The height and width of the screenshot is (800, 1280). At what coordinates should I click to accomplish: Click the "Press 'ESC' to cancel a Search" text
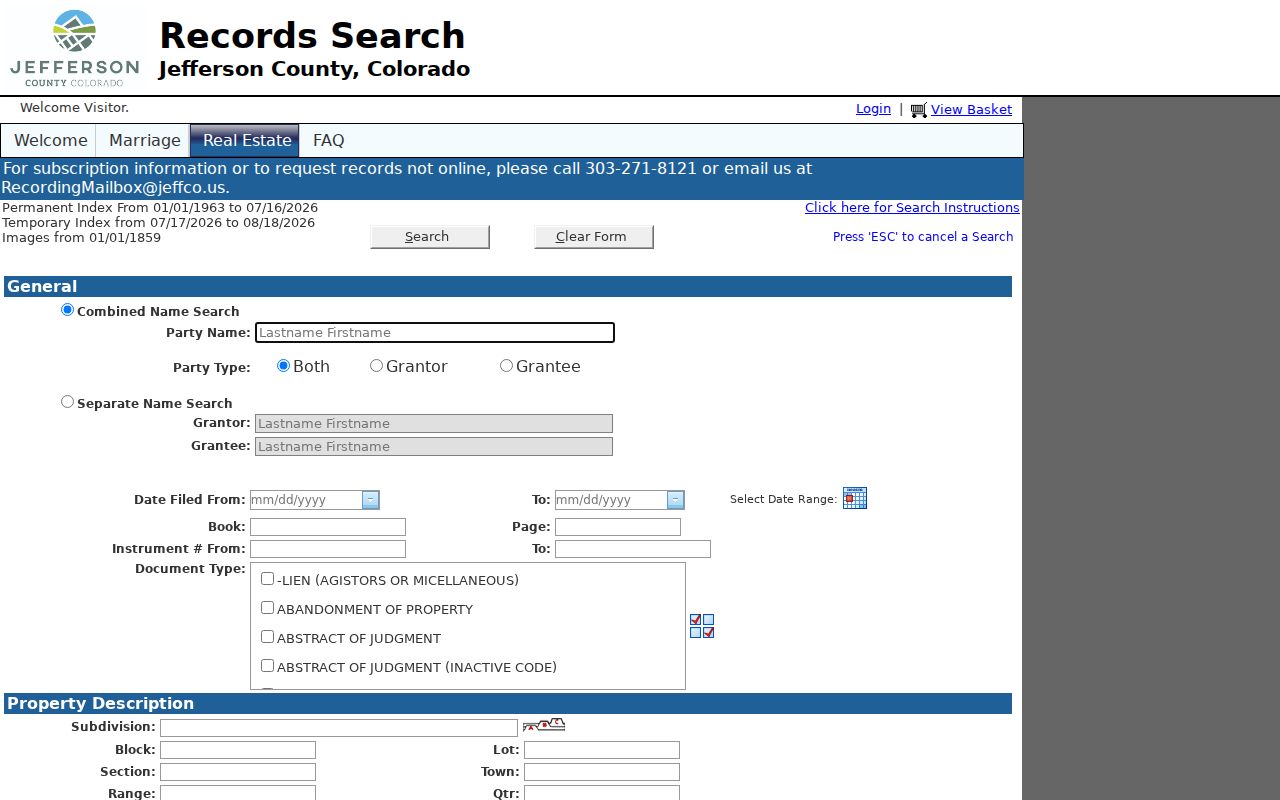[923, 237]
